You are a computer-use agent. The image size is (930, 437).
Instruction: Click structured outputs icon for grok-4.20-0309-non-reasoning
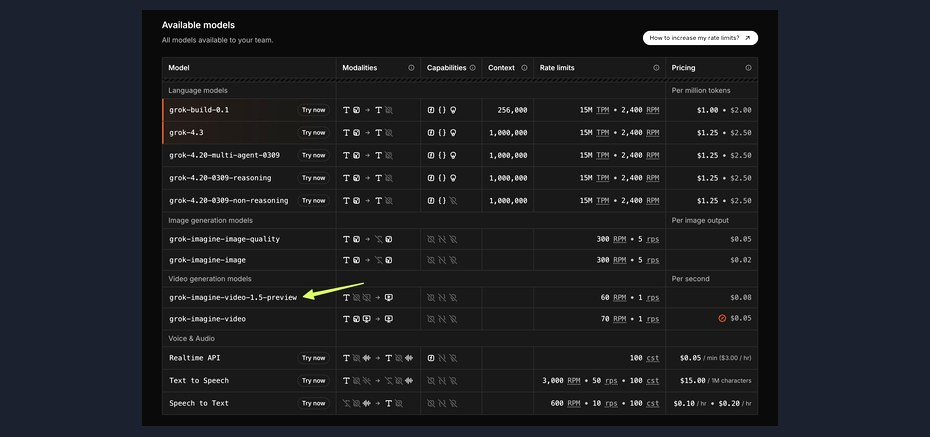pyautogui.click(x=442, y=200)
